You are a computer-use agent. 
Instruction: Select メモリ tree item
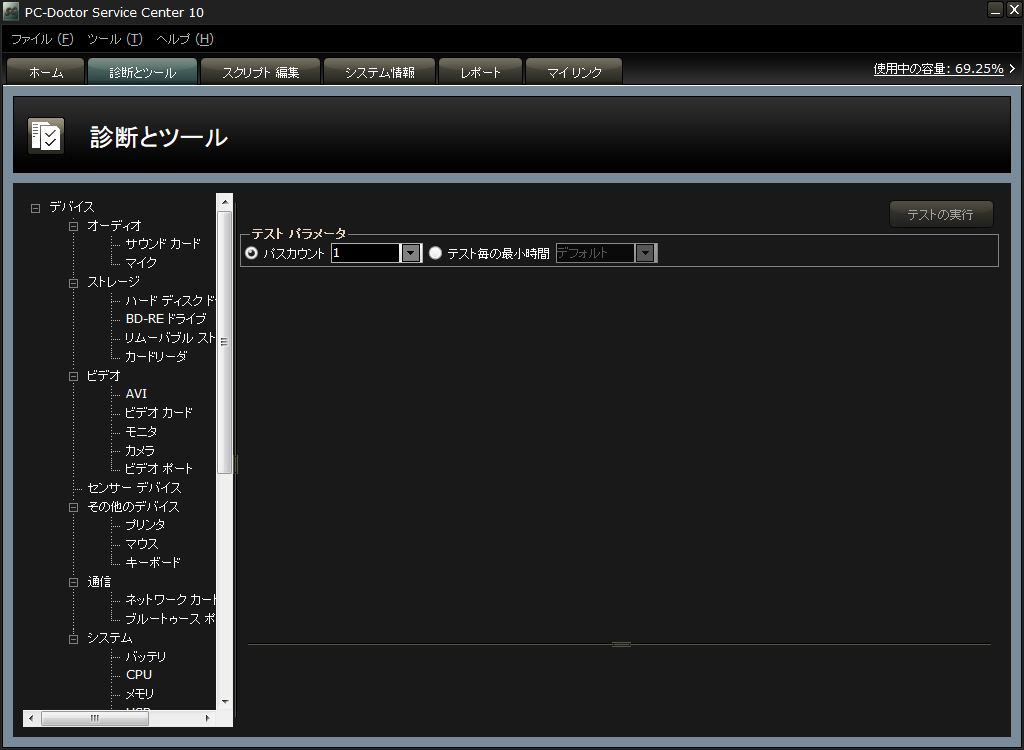tap(140, 694)
